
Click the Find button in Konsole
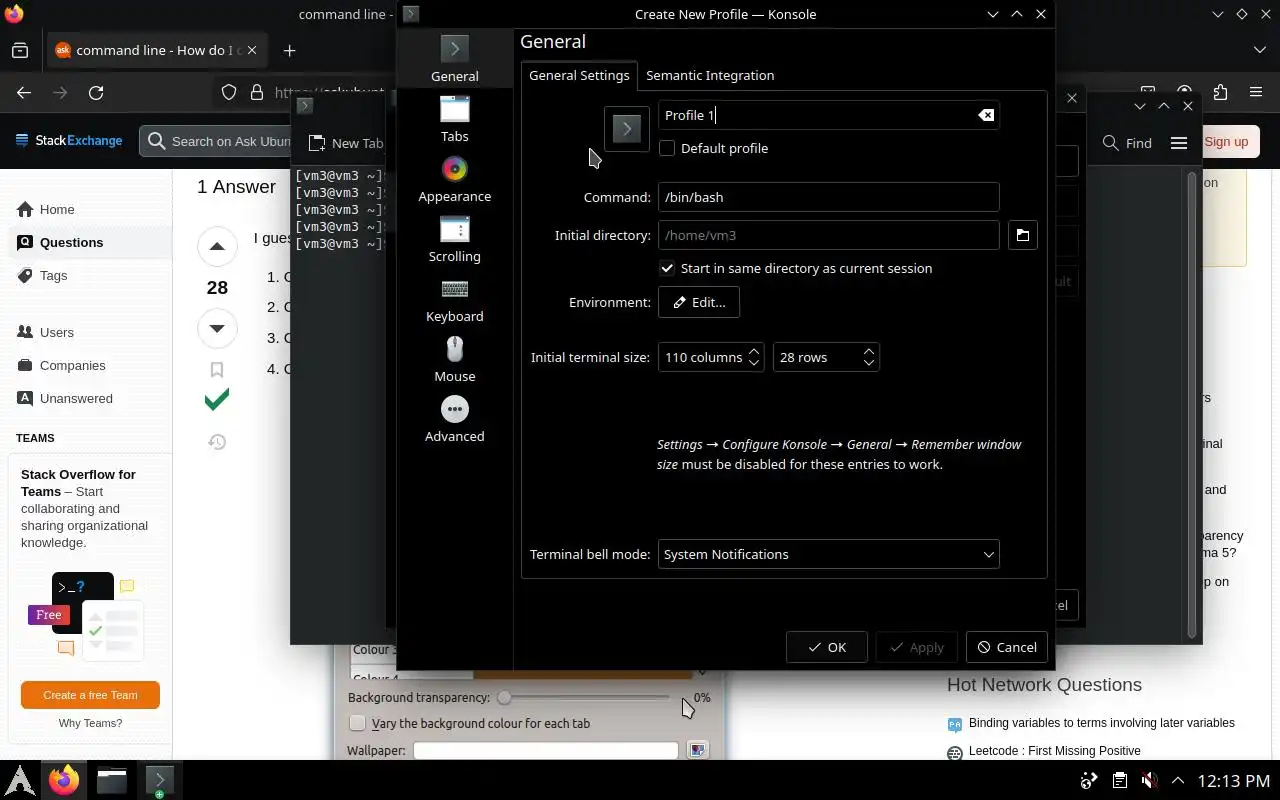pos(1127,143)
